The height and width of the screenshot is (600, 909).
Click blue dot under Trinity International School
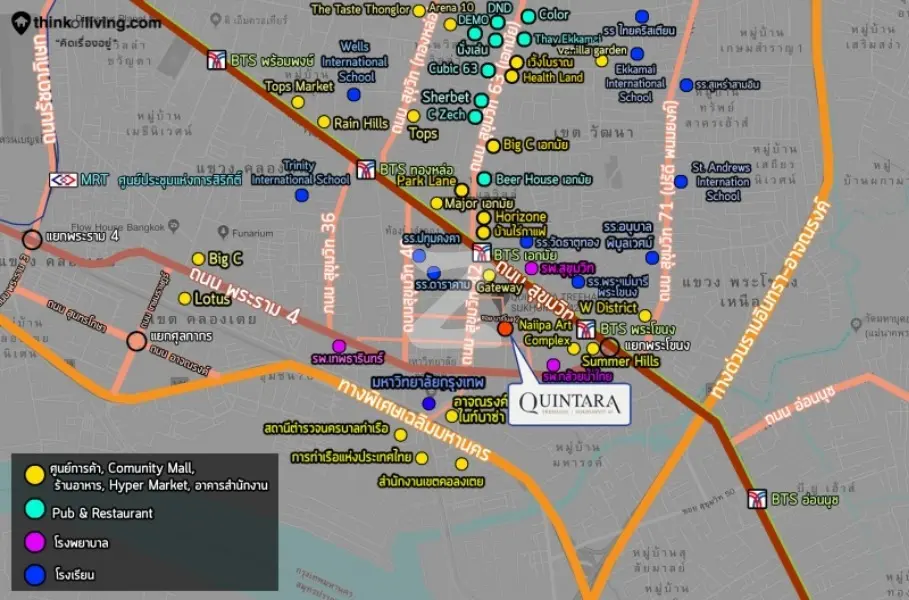(x=302, y=195)
